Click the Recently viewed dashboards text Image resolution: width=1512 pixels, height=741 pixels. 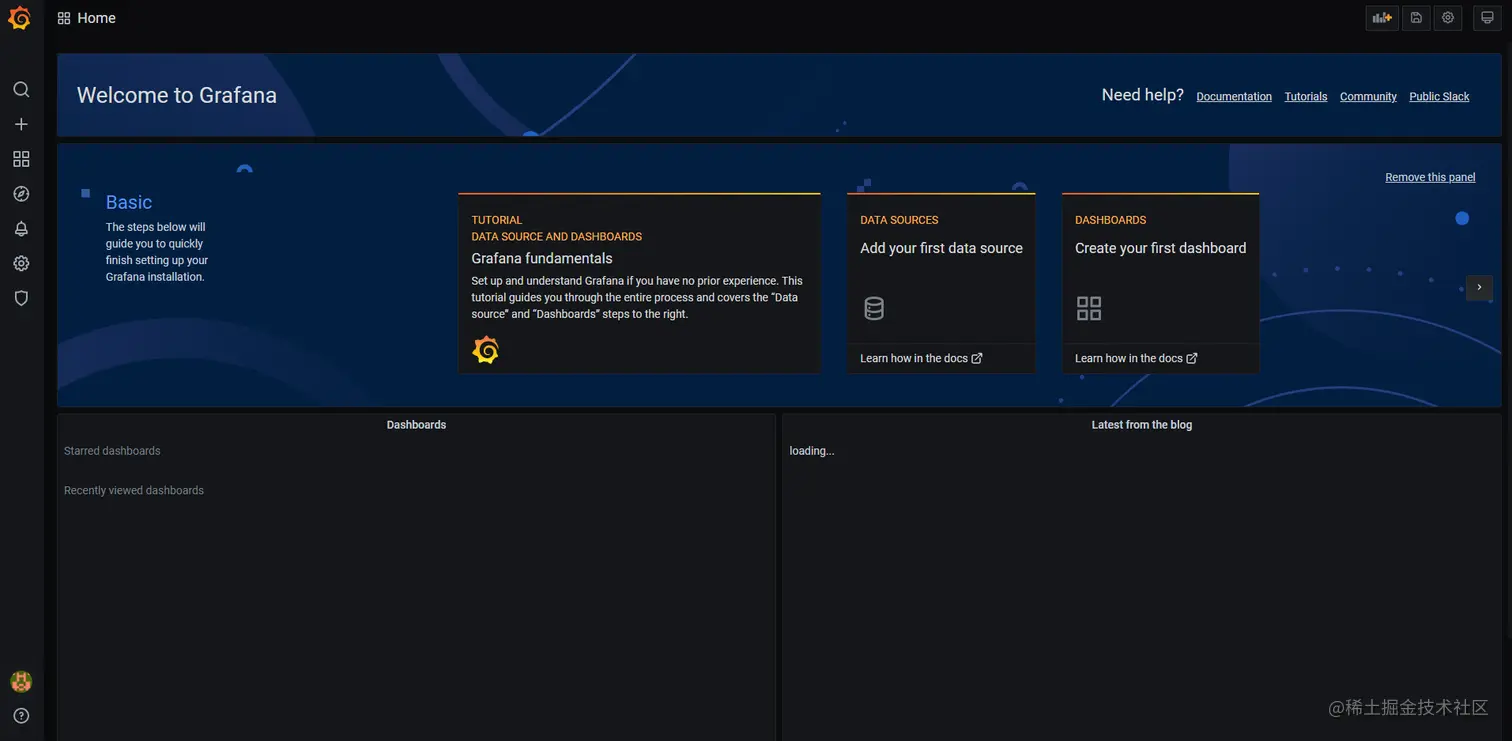[134, 491]
